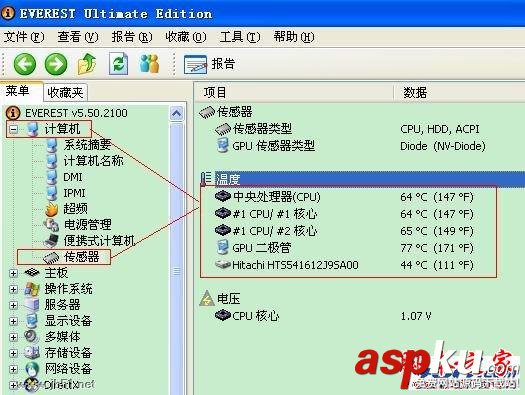525x395 pixels.
Task: Select 传感器 in the left tree
Action: point(82,257)
